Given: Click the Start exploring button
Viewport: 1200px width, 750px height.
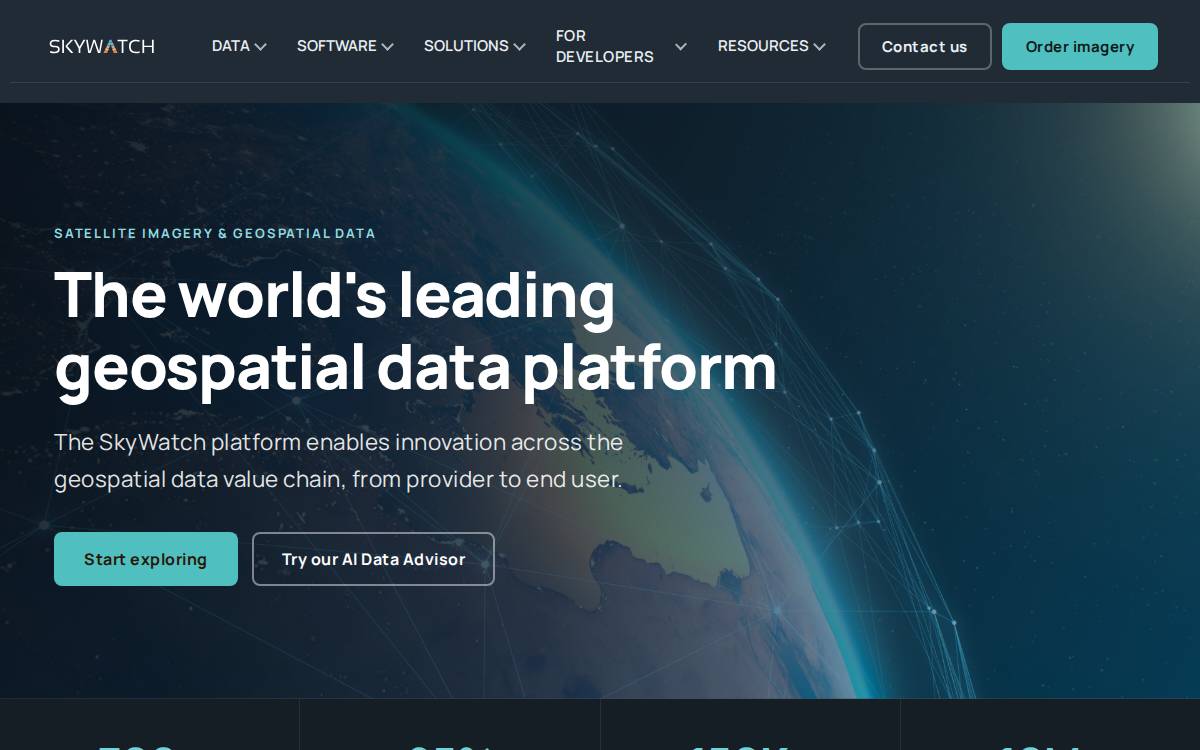Looking at the screenshot, I should pos(146,559).
